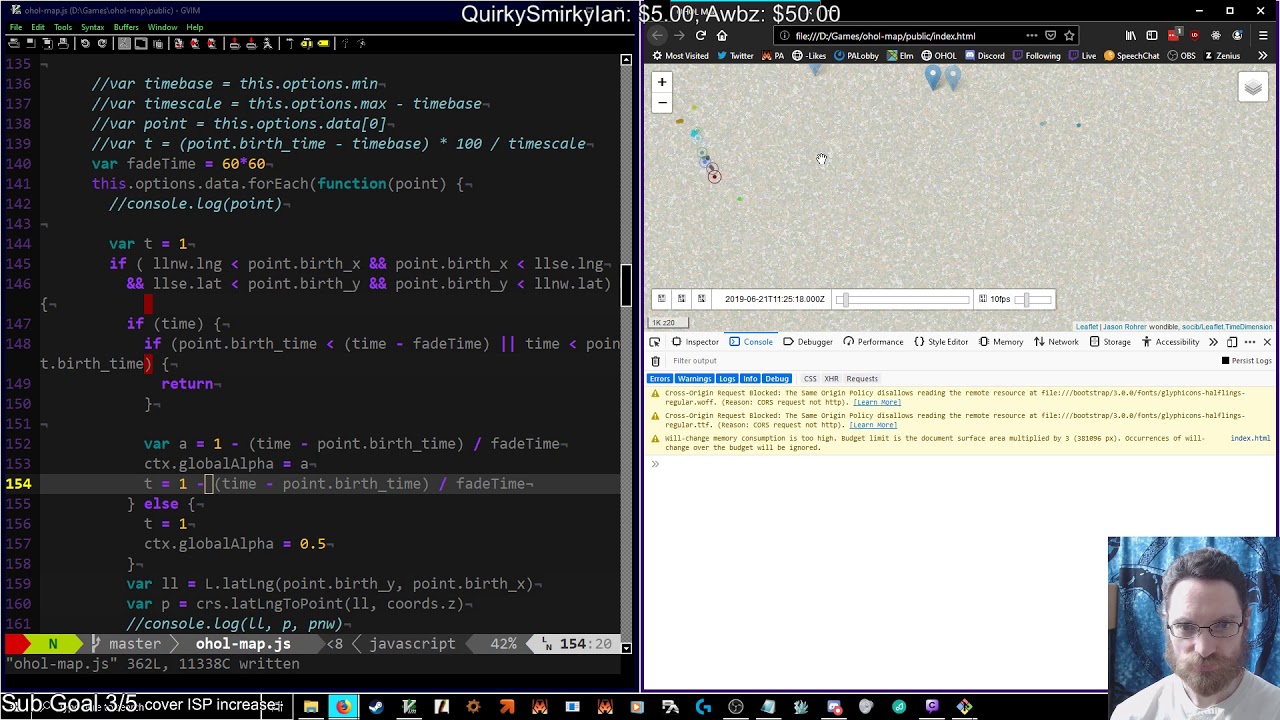The height and width of the screenshot is (720, 1280).
Task: Click the index.html source link in console
Action: coord(1250,438)
